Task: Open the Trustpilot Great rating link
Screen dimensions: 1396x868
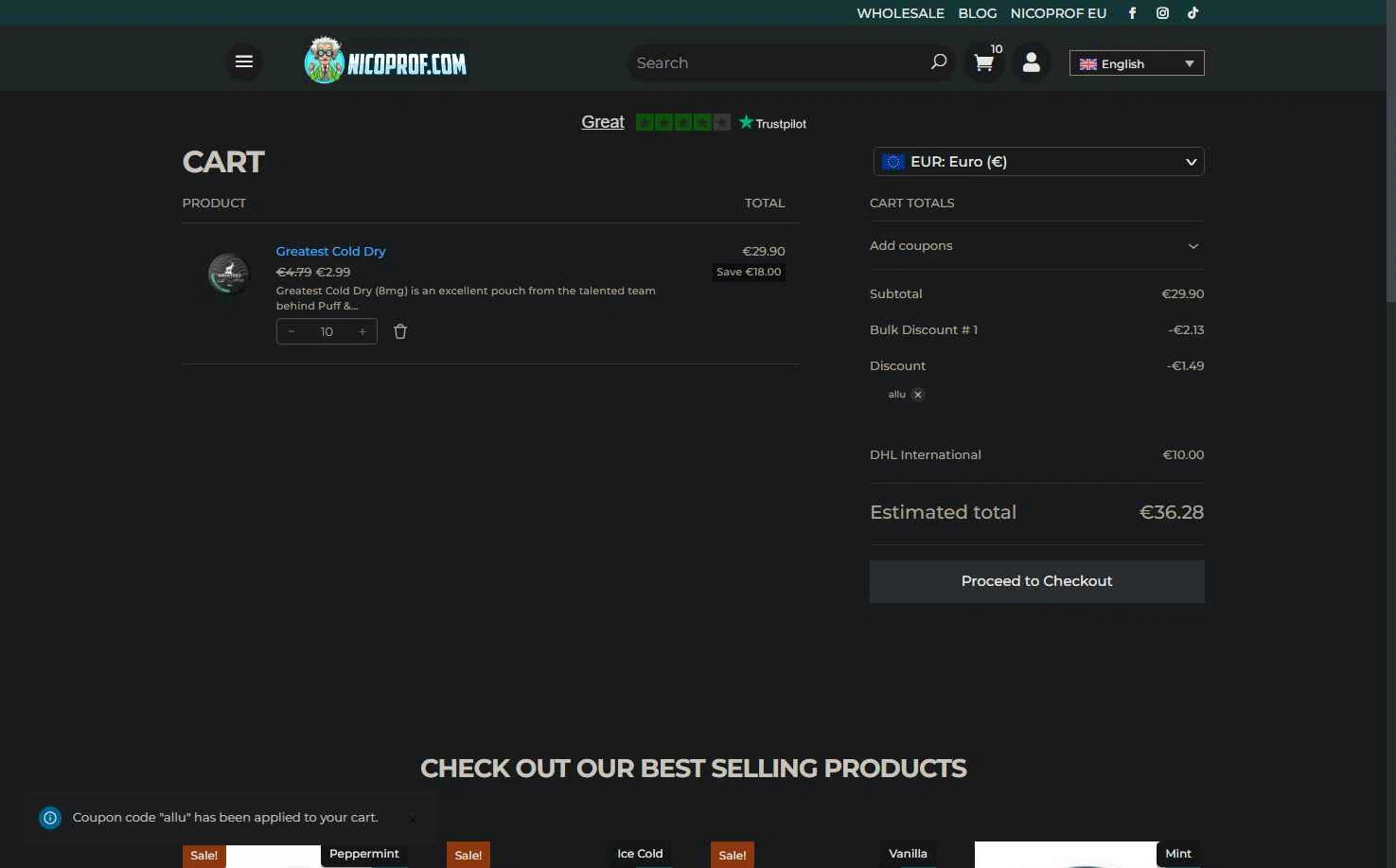Action: [x=603, y=122]
